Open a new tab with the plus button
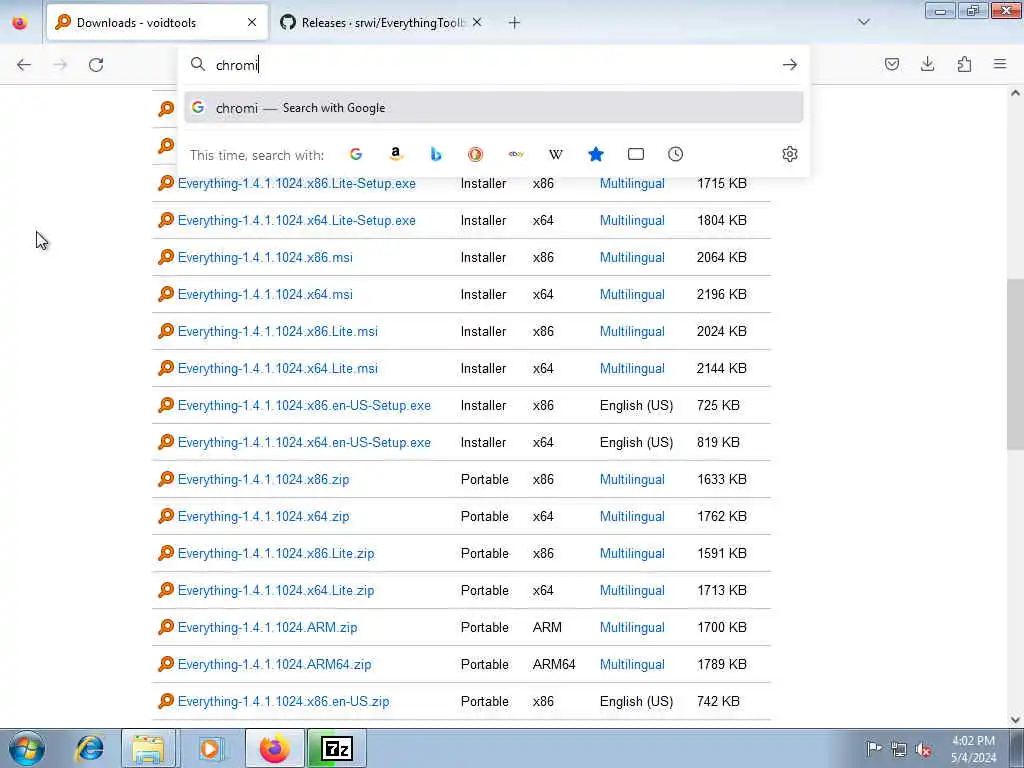The image size is (1024, 768). coord(514,23)
